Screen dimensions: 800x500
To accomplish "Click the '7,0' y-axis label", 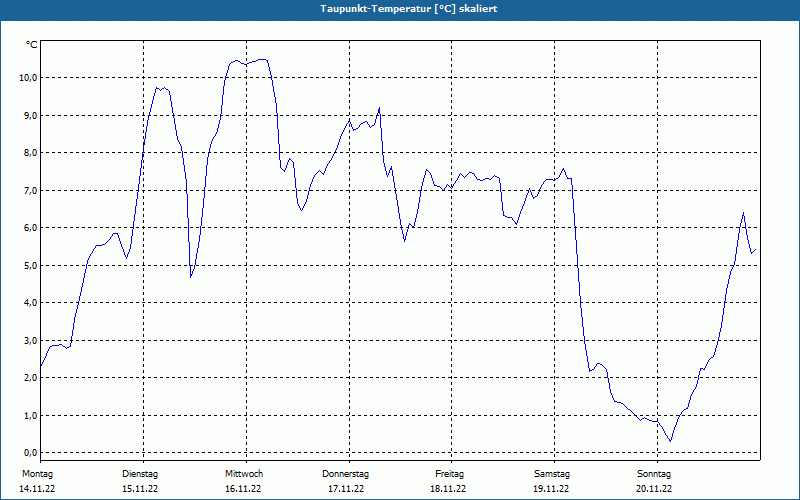I will pyautogui.click(x=30, y=190).
